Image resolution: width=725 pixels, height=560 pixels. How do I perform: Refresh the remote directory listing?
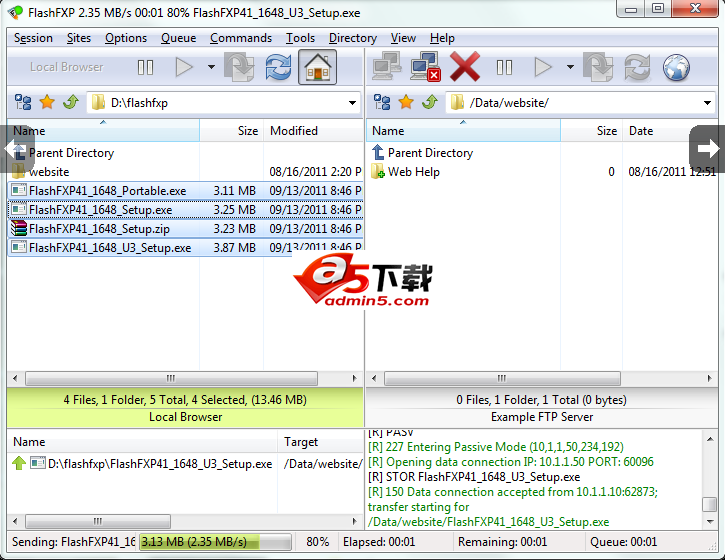[637, 68]
